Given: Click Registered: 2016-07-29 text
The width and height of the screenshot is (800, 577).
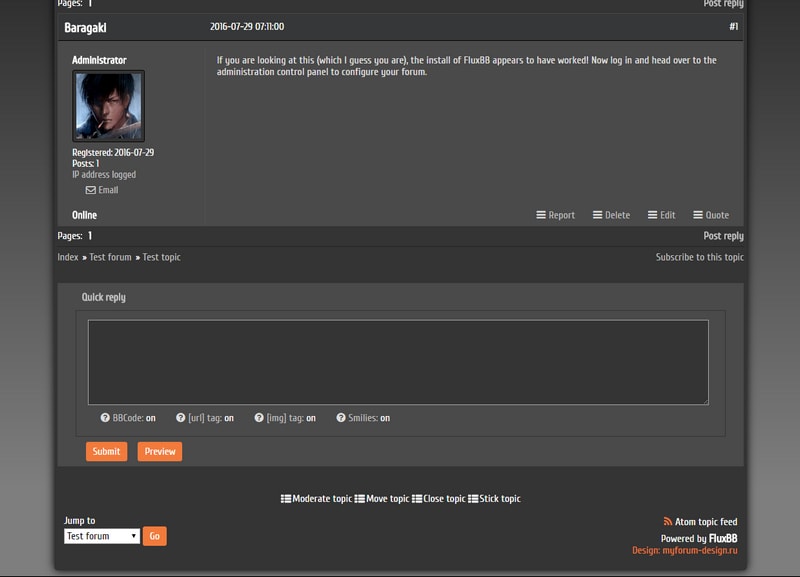Looking at the screenshot, I should [x=113, y=153].
